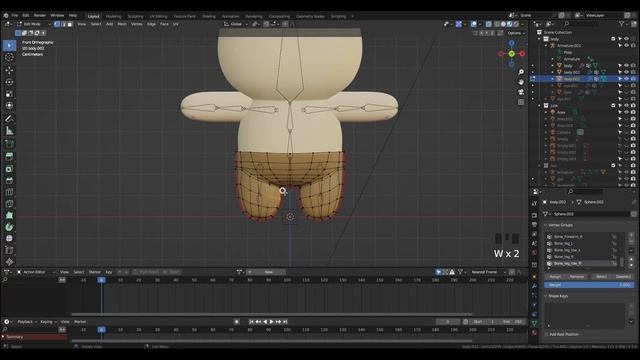
Task: Open the File menu
Action: [x=15, y=16]
